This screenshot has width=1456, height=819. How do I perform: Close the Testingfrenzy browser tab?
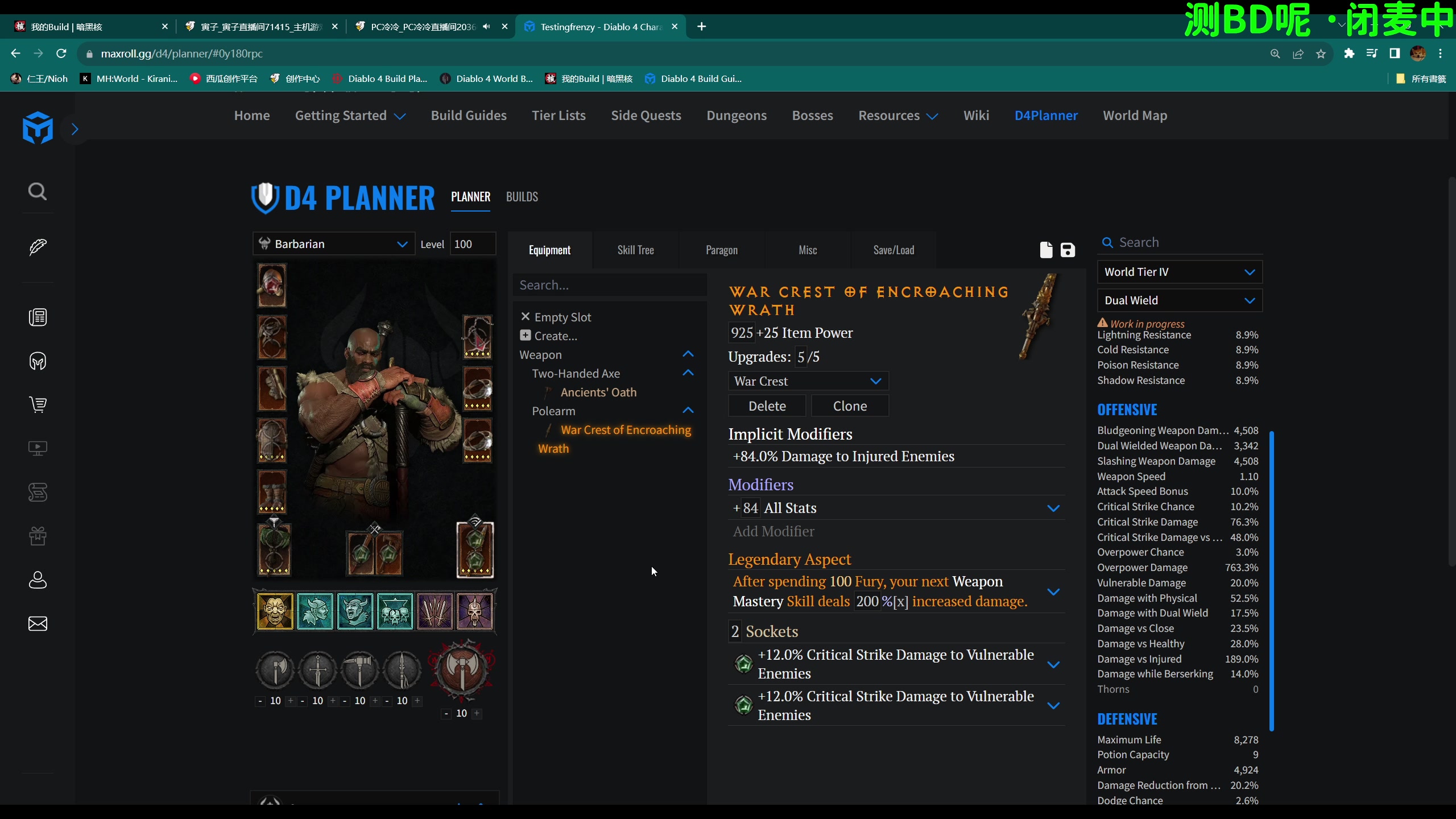[x=675, y=26]
